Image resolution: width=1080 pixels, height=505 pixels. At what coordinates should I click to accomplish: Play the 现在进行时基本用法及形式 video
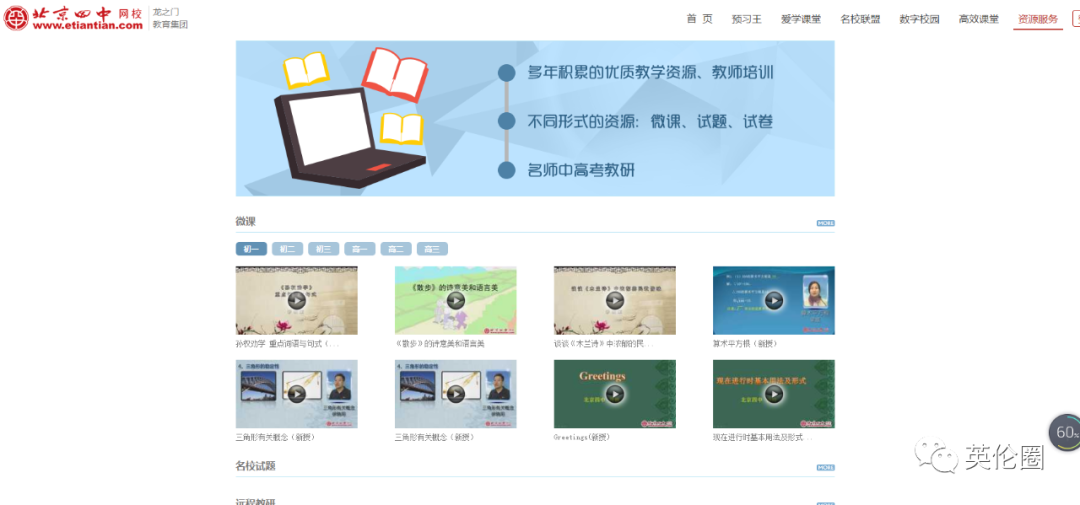coord(773,393)
